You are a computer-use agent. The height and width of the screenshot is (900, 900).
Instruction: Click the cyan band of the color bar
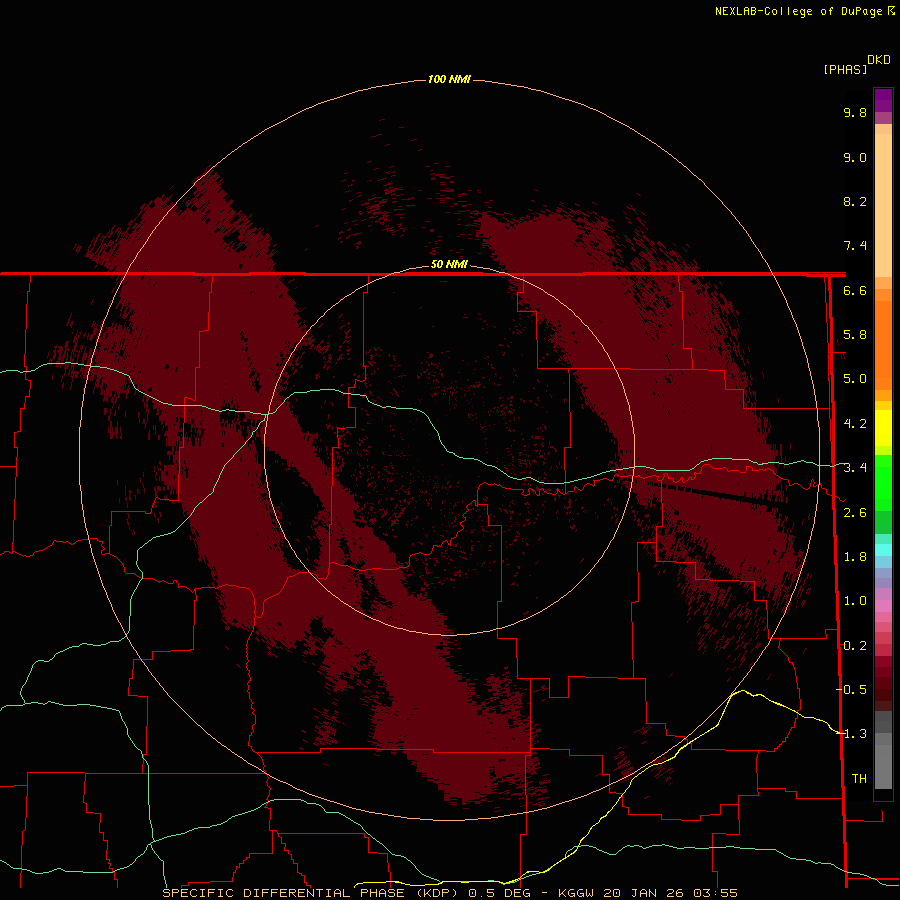pyautogui.click(x=883, y=550)
